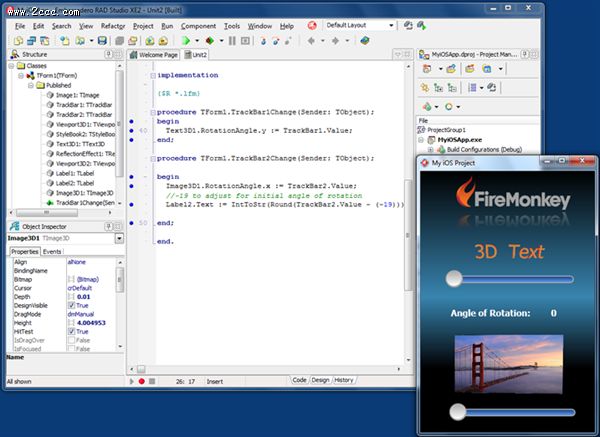Image resolution: width=600 pixels, height=437 pixels.
Task: Click the macro play triangle in status bar
Action: point(132,381)
